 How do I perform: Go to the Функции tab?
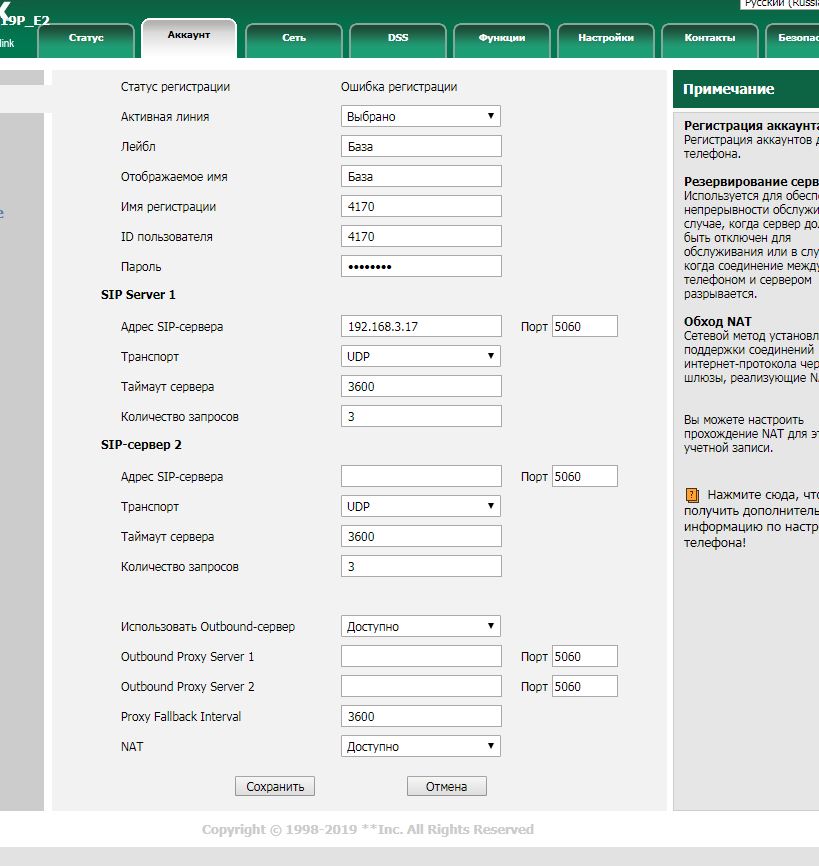tap(501, 38)
